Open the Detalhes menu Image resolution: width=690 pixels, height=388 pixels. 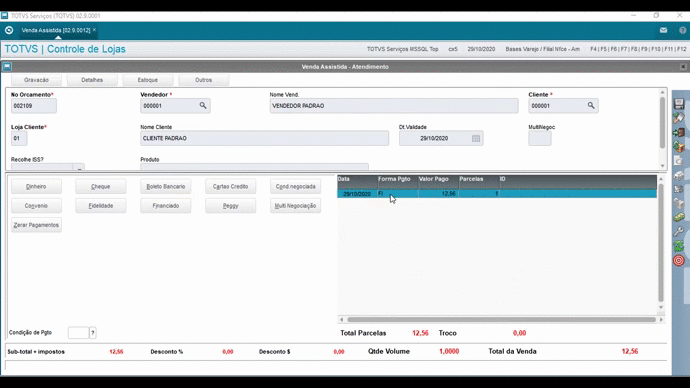(92, 80)
